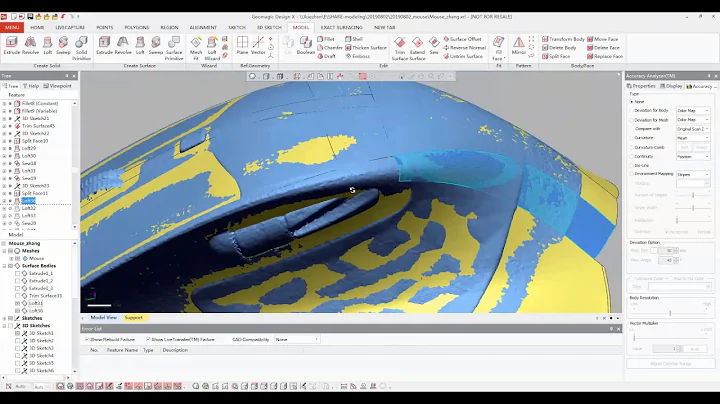The image size is (720, 404).
Task: Adjust the Body Resolution slider
Action: point(670,313)
